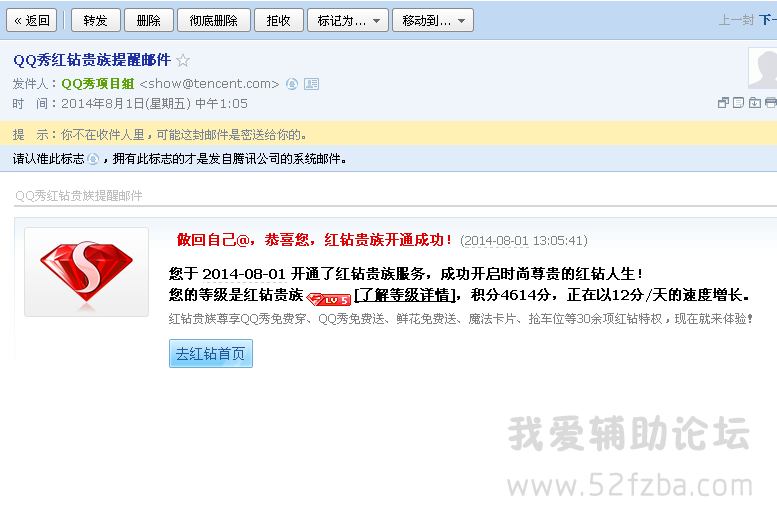Click the note/memo icon in header
Screen dimensions: 777x524
tap(738, 103)
